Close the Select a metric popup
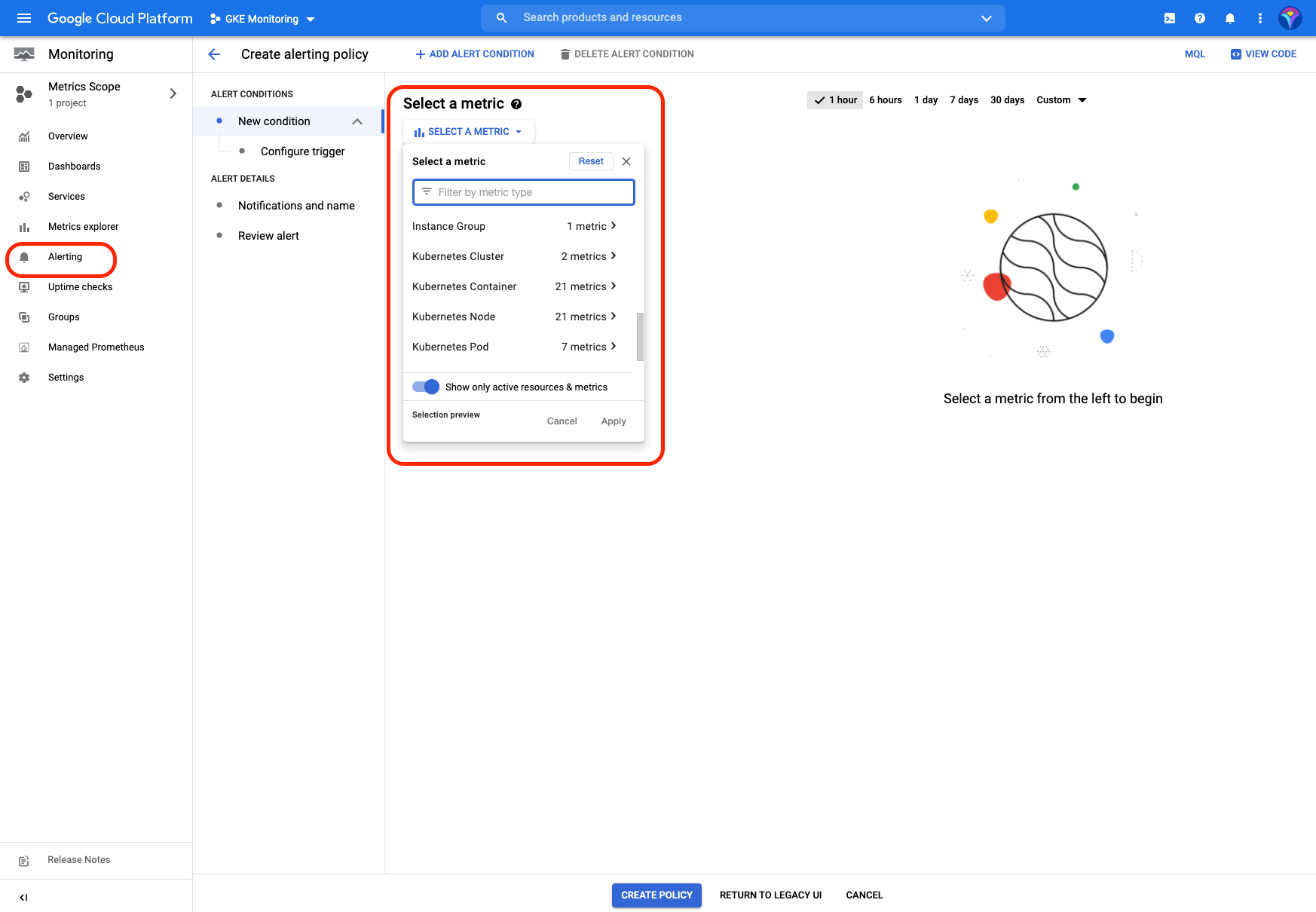Viewport: 1316px width, 912px height. point(626,161)
